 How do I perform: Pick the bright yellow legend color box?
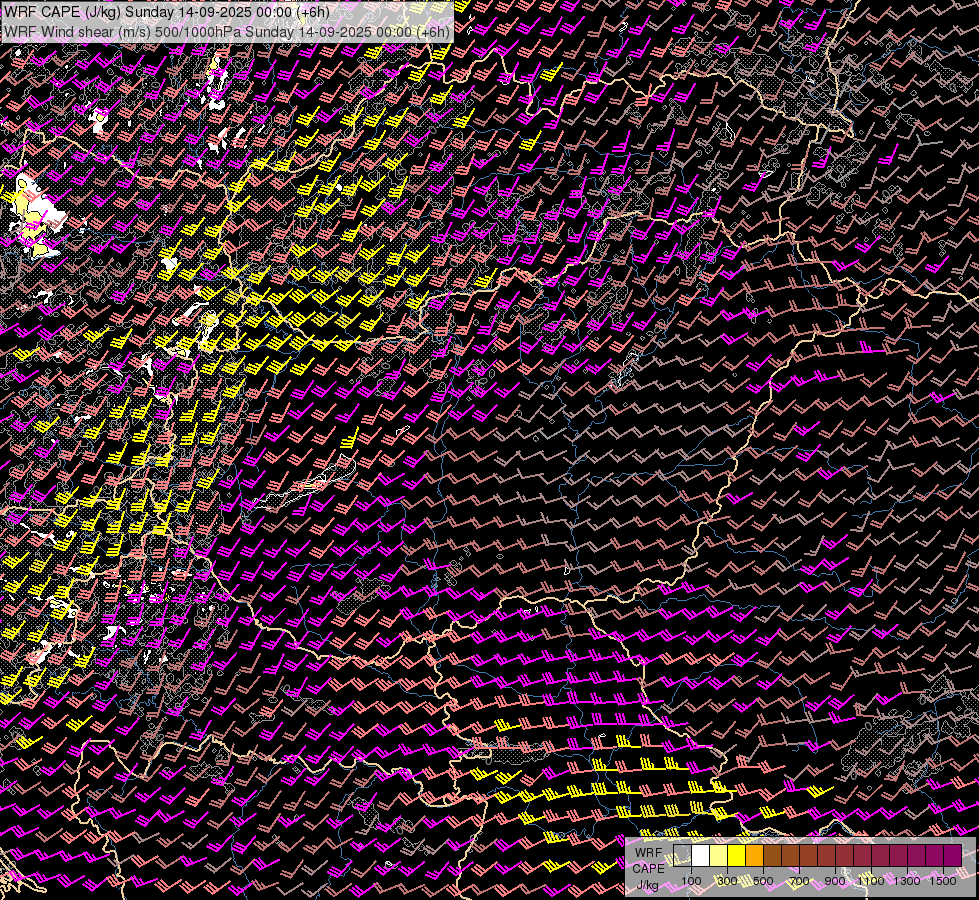click(x=737, y=856)
